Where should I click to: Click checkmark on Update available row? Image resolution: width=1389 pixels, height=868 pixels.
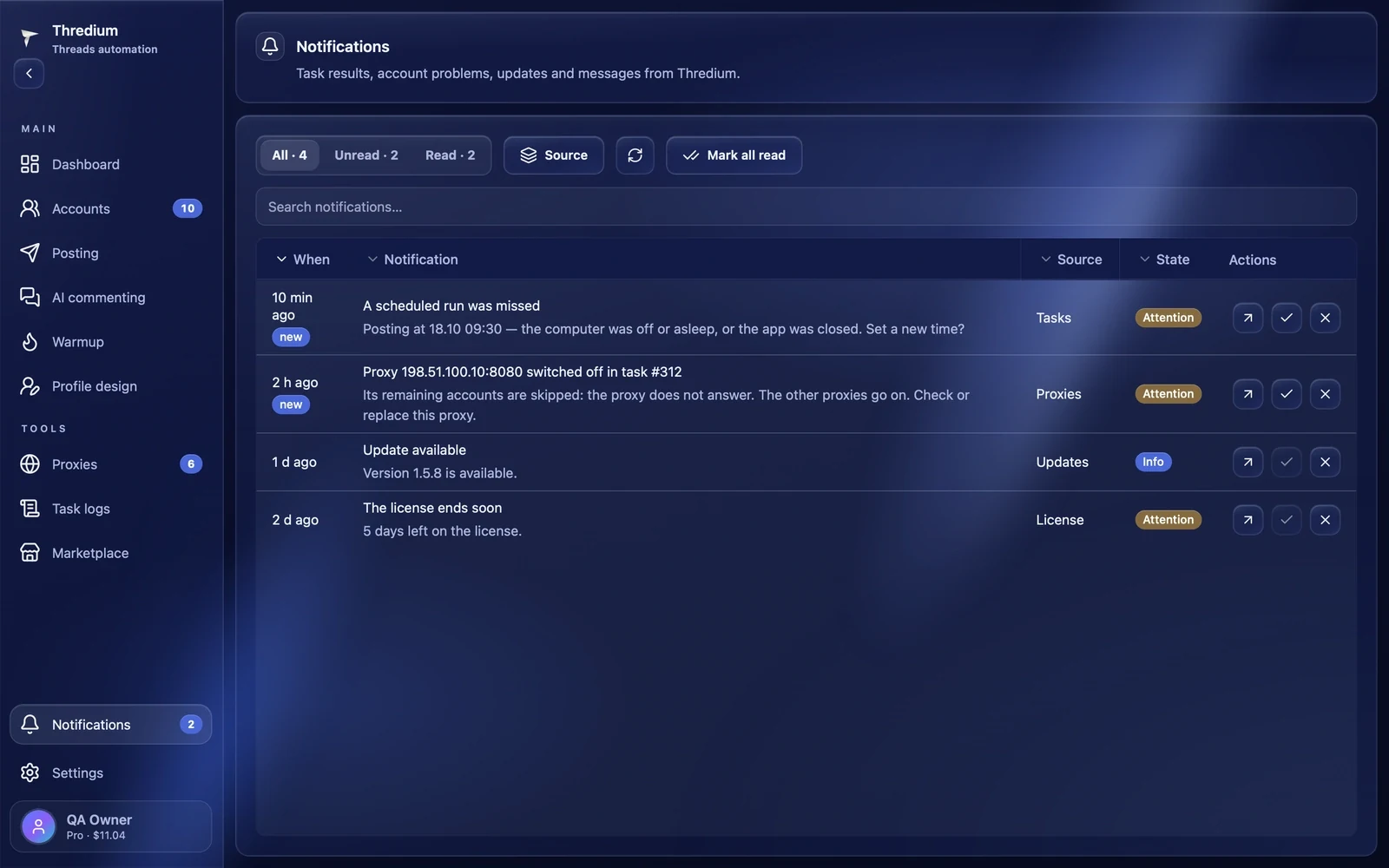[1287, 462]
